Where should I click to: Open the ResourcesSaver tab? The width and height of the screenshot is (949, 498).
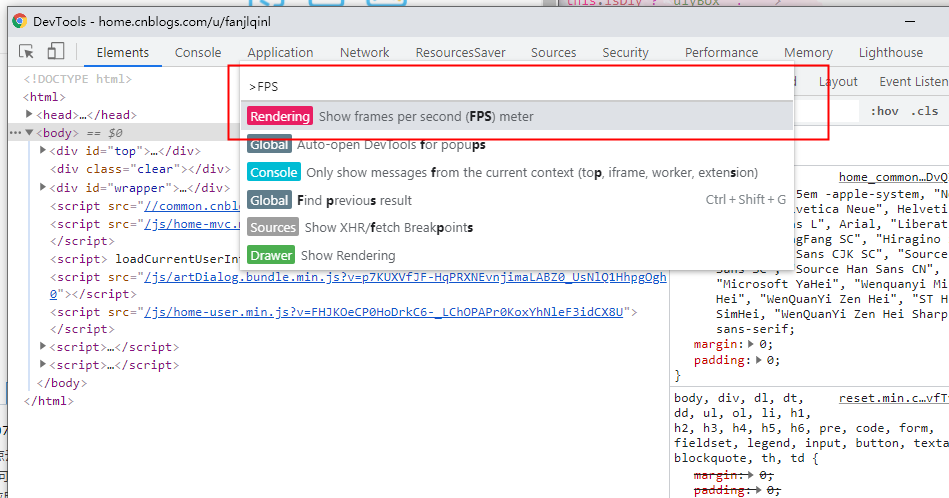coord(460,53)
